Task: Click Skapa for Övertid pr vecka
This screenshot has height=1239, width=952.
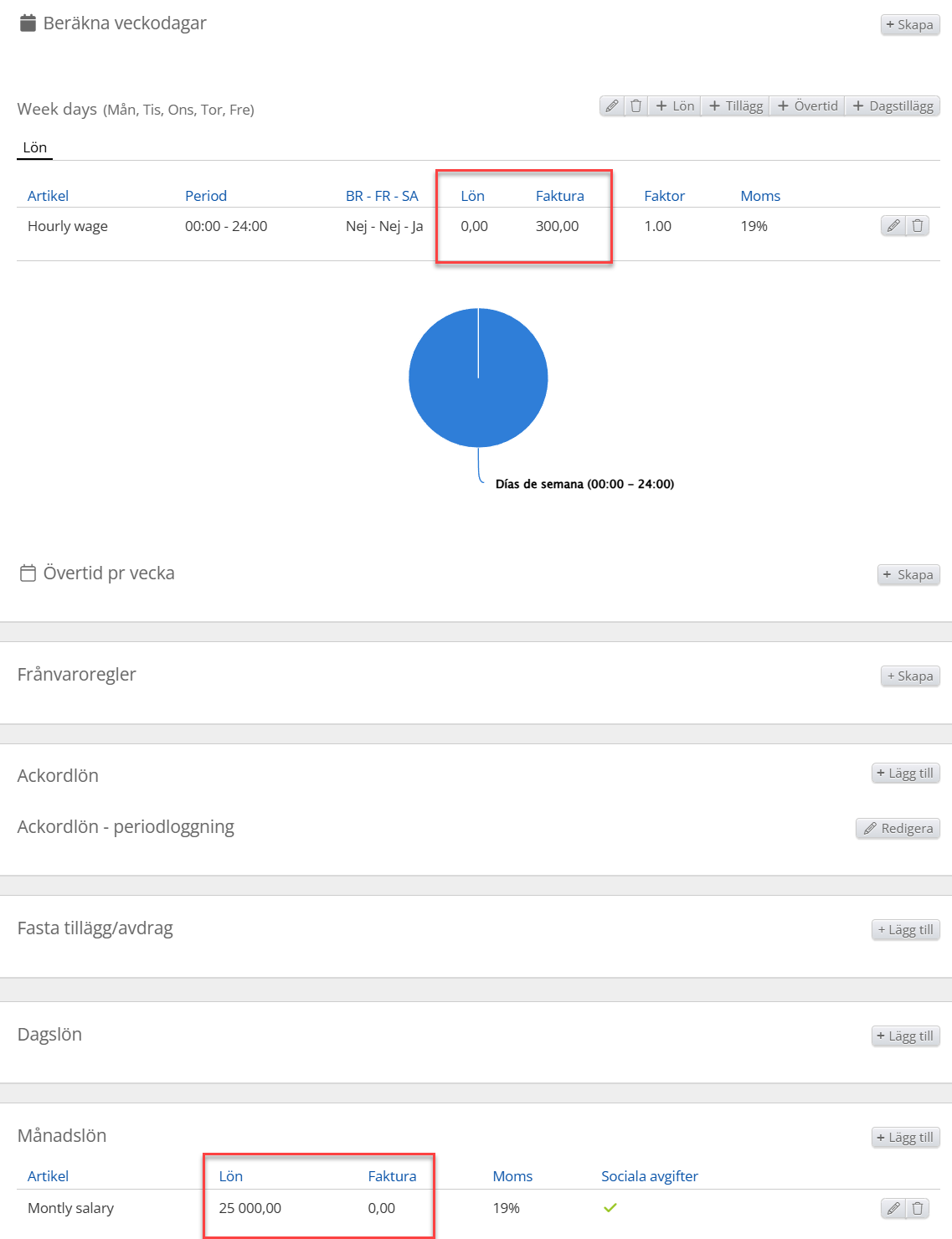Action: [908, 575]
